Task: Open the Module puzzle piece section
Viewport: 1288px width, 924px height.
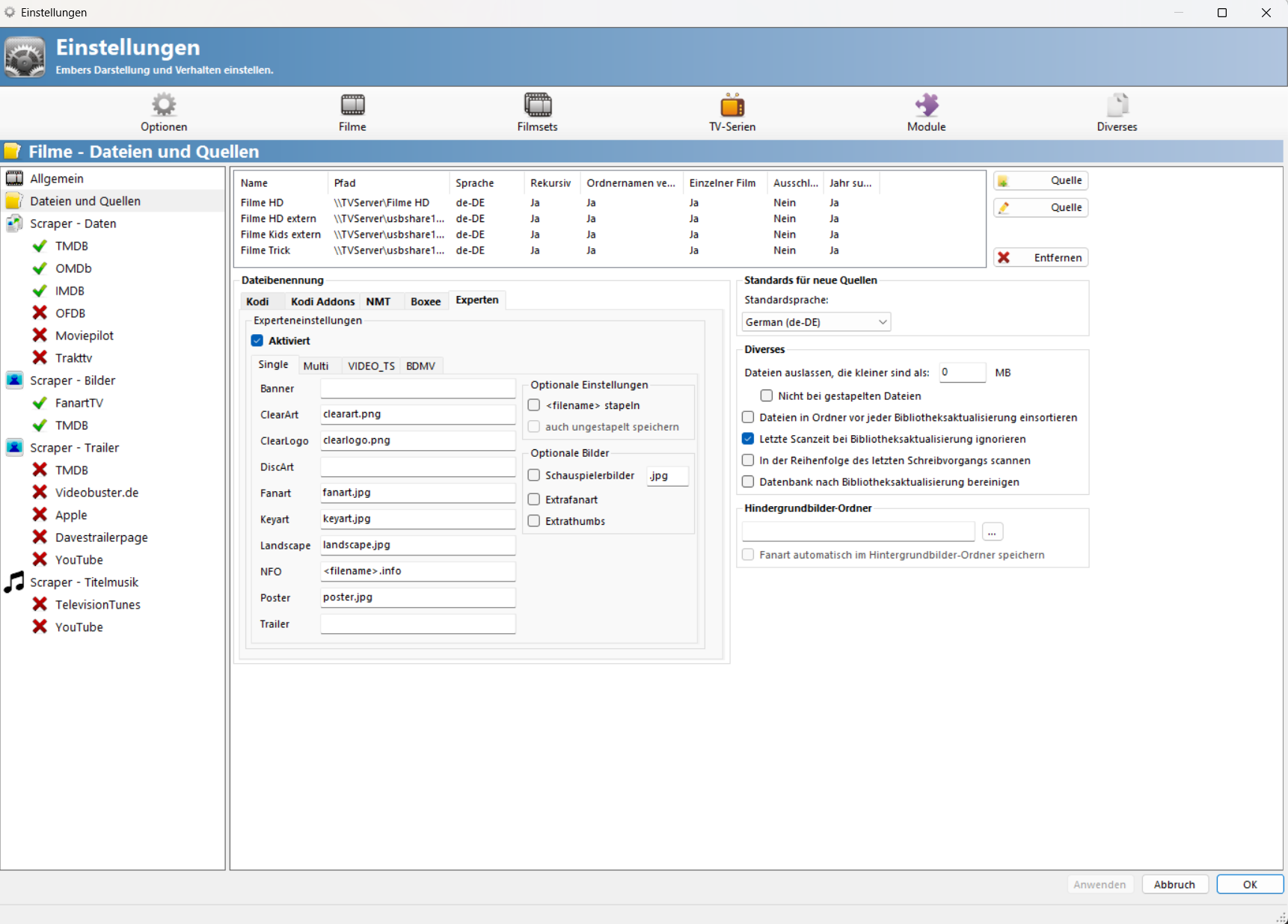Action: pyautogui.click(x=926, y=112)
